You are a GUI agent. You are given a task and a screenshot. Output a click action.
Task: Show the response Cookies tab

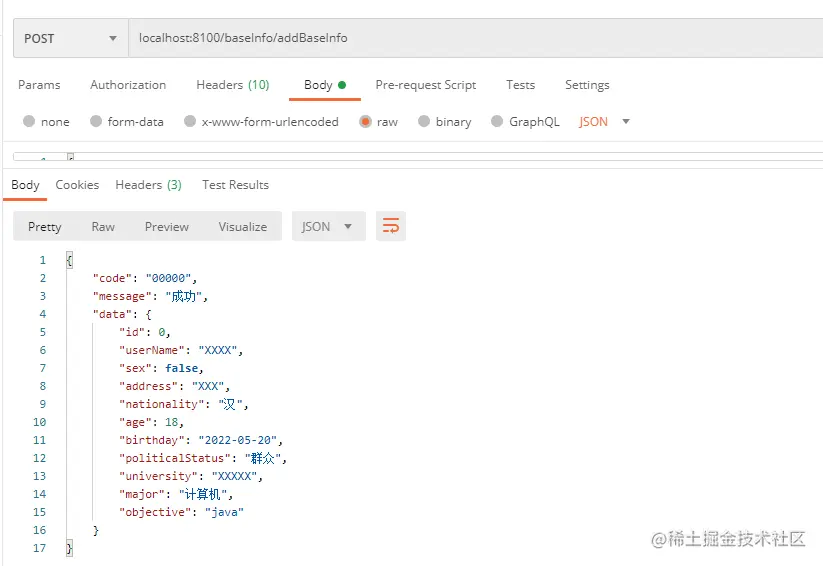tap(77, 185)
